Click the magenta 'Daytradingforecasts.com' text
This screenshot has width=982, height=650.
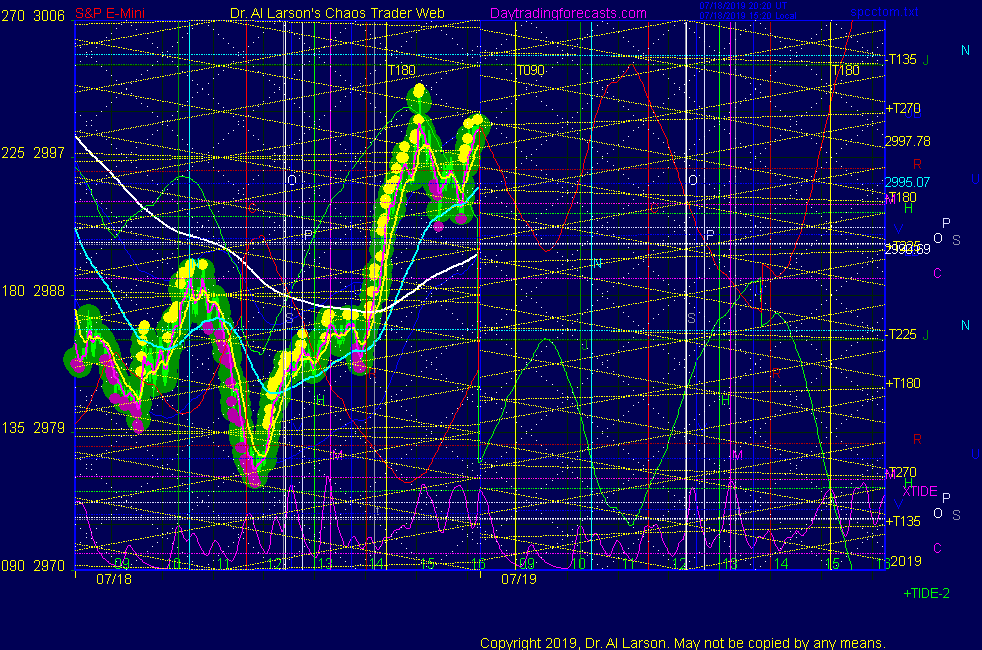pyautogui.click(x=568, y=13)
